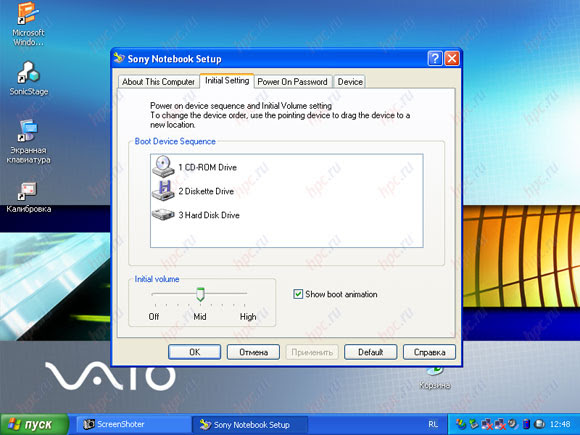This screenshot has width=580, height=435.
Task: Click the Initial volume slider thumb
Action: point(200,294)
